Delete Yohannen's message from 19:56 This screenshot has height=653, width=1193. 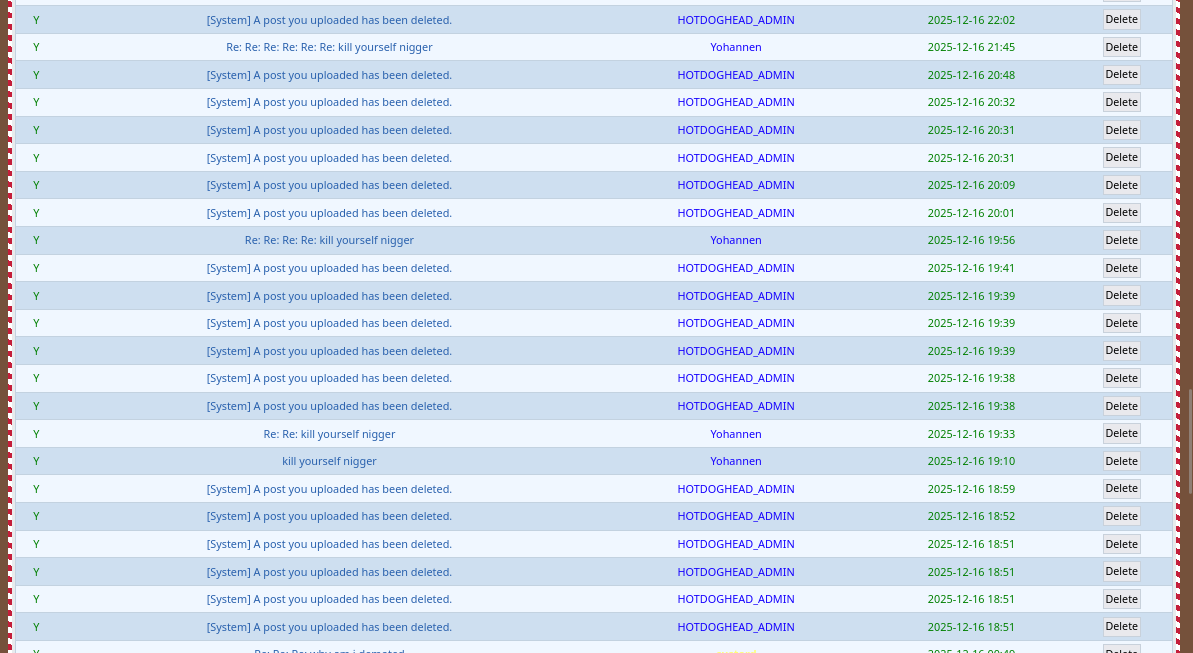(1121, 240)
